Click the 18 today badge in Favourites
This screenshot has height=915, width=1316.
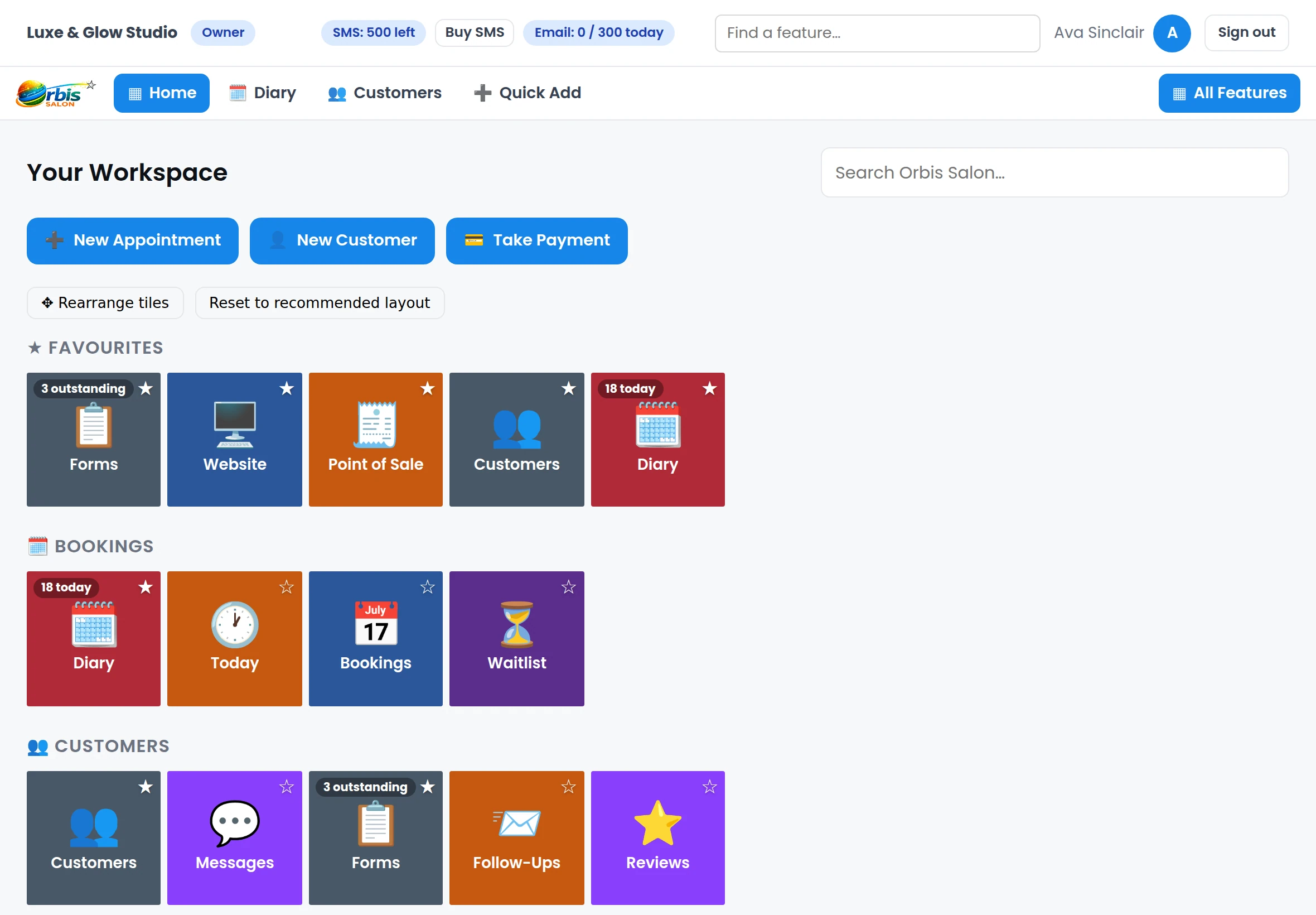(630, 389)
